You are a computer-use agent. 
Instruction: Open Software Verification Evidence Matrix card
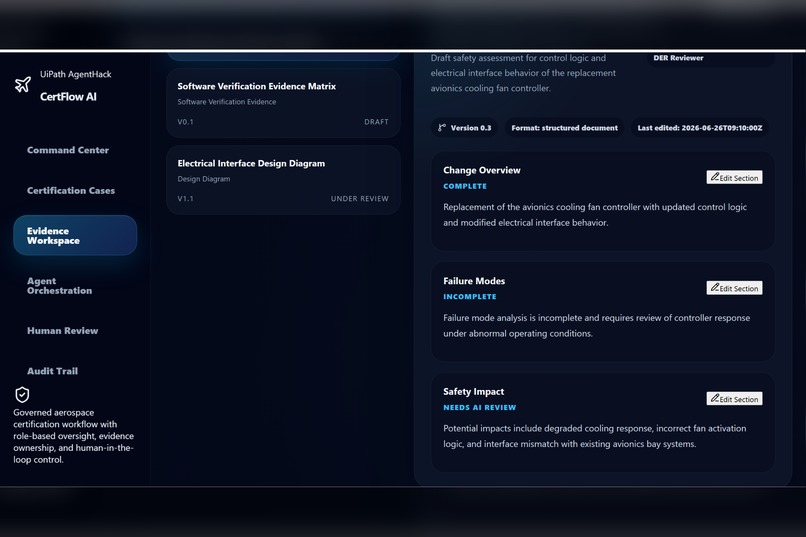point(283,103)
